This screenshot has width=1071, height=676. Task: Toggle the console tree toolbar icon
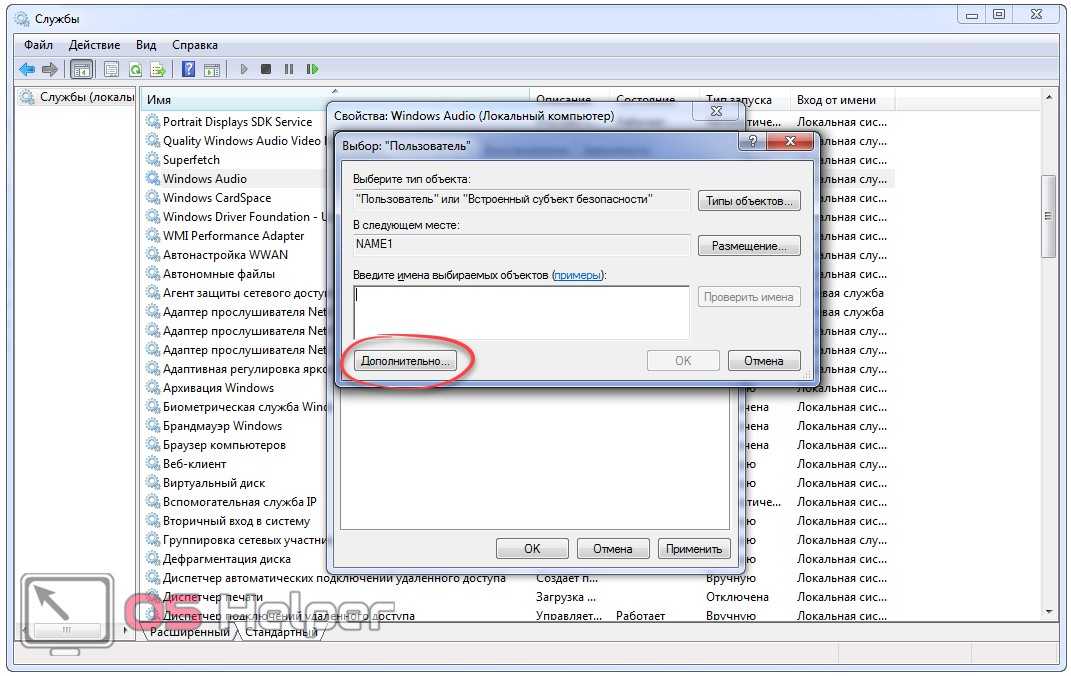[81, 70]
